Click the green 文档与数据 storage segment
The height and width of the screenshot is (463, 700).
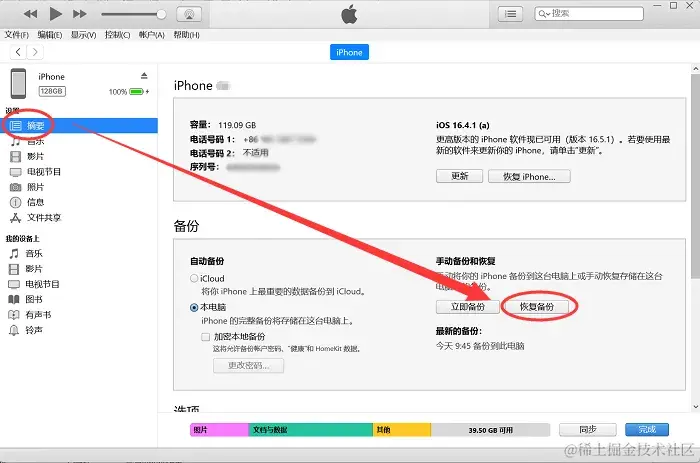click(310, 430)
